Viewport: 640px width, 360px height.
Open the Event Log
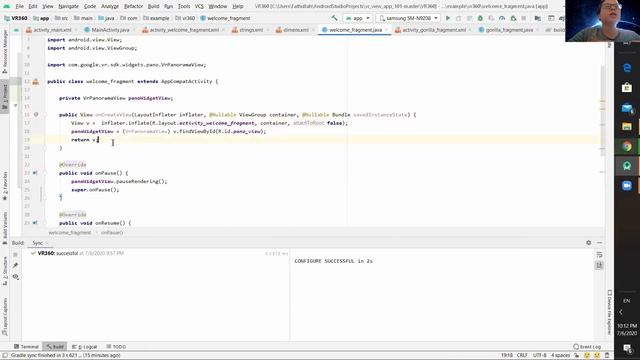(587, 347)
